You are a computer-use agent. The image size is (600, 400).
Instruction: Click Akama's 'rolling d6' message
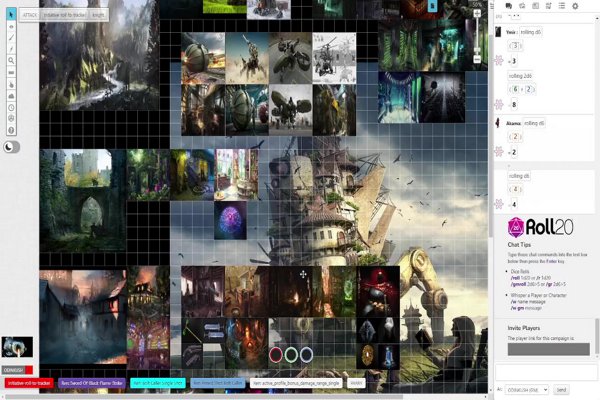coord(534,123)
